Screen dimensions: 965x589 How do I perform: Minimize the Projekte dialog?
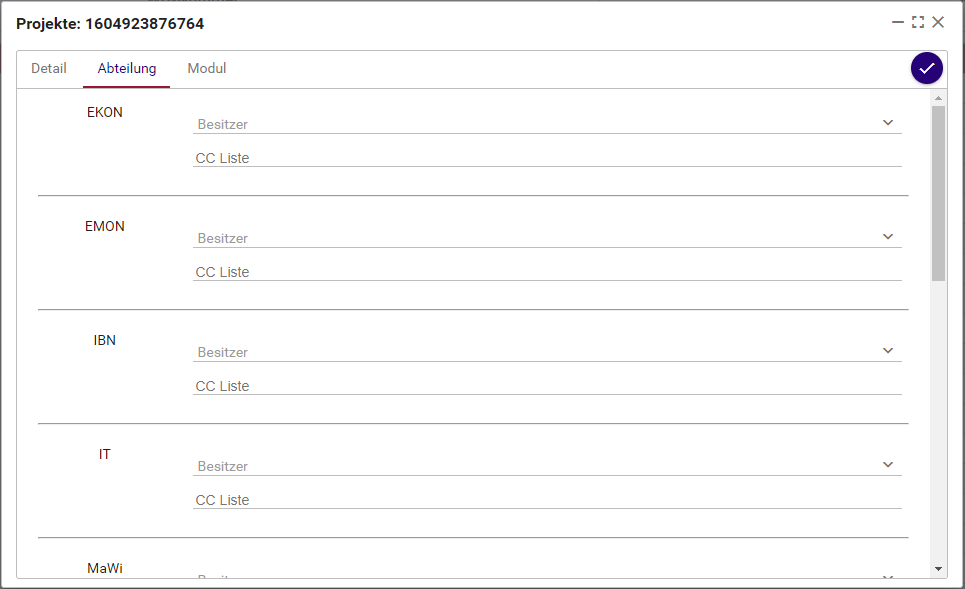(898, 22)
